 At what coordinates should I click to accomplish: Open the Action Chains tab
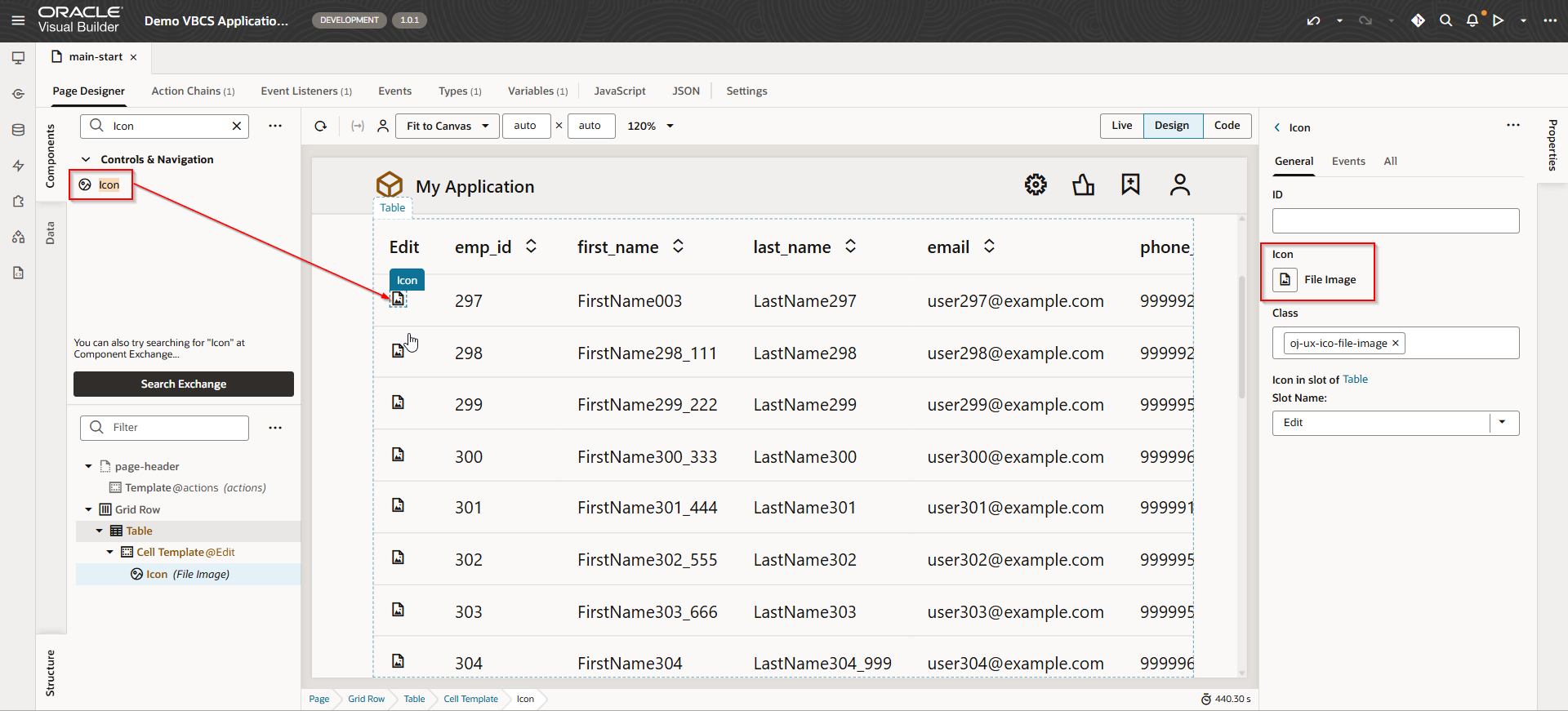point(193,91)
